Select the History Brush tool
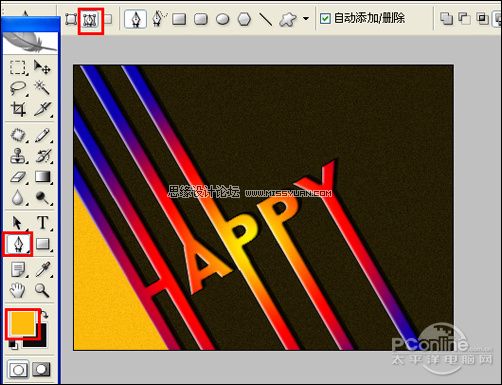The width and height of the screenshot is (502, 385). click(x=42, y=156)
